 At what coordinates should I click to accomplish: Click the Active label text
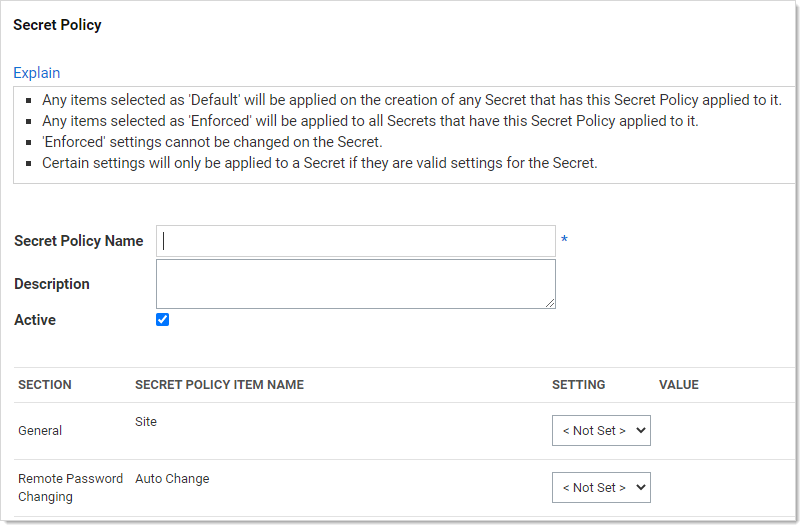[35, 320]
